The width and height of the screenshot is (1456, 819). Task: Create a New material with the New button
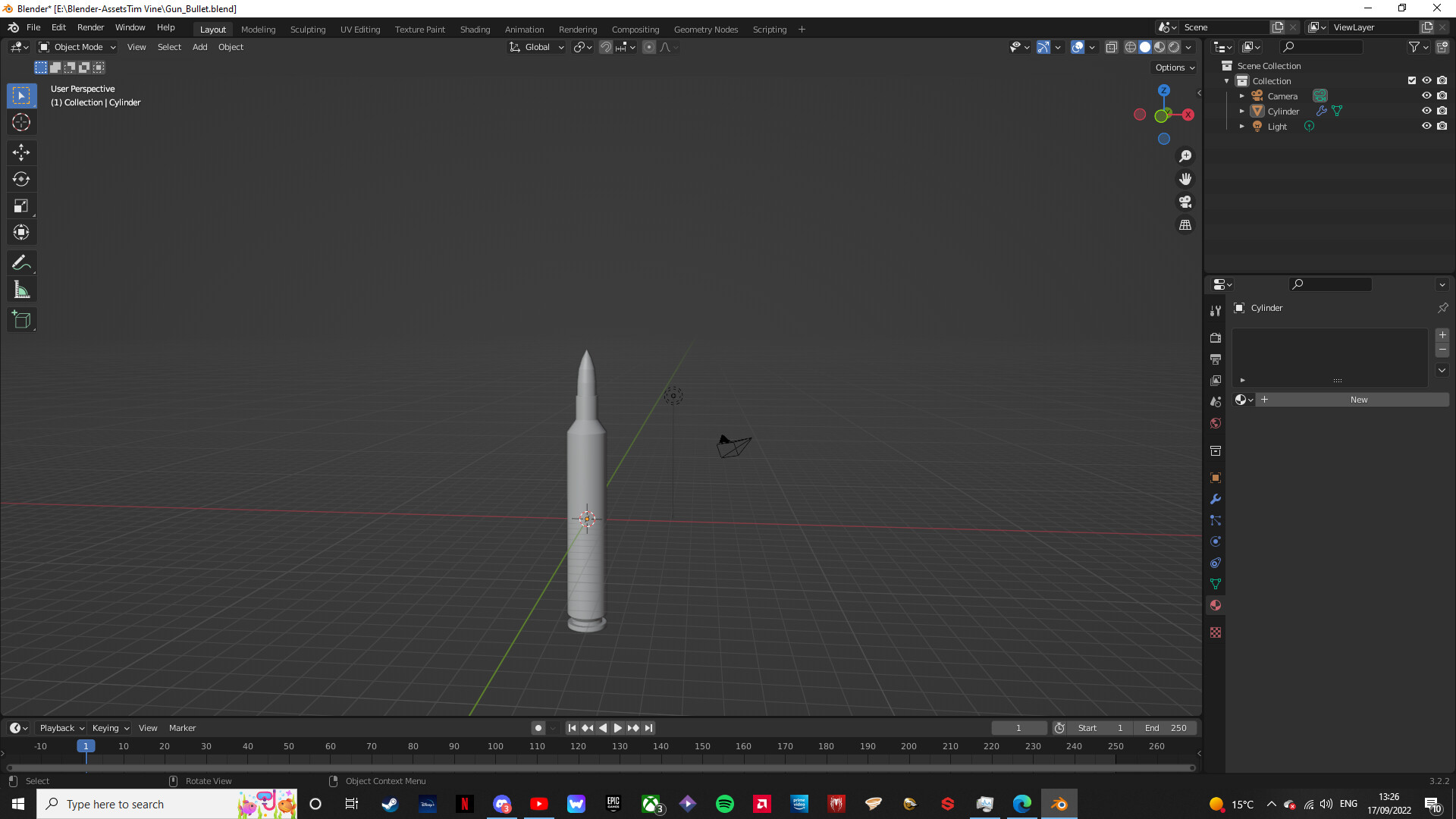coord(1358,400)
